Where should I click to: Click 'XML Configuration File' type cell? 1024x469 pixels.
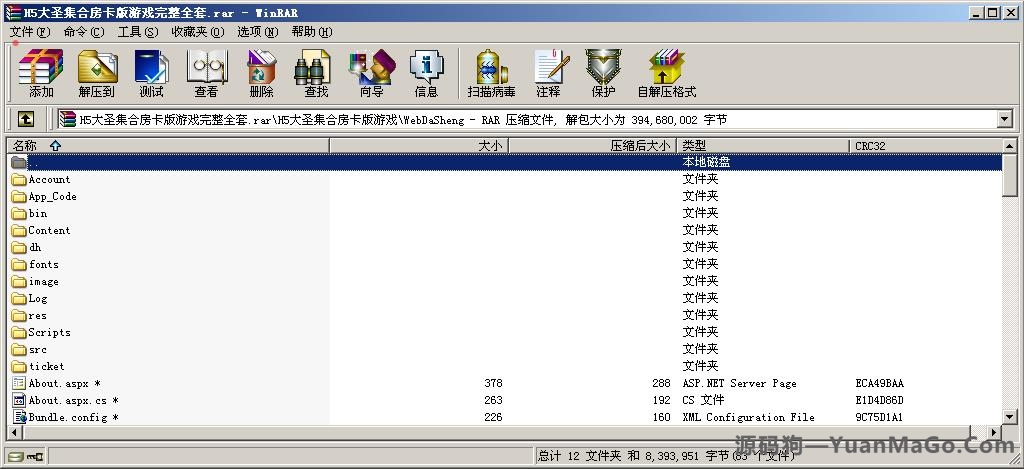[748, 417]
